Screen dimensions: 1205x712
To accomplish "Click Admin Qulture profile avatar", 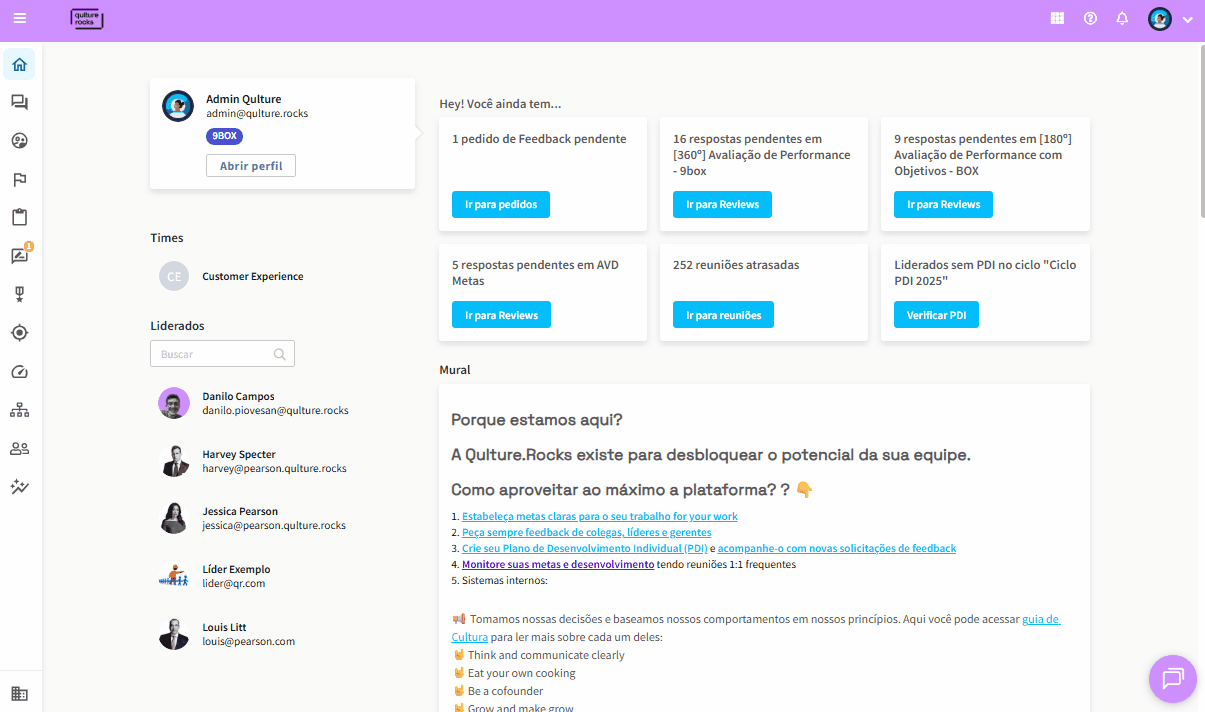I will (x=178, y=106).
